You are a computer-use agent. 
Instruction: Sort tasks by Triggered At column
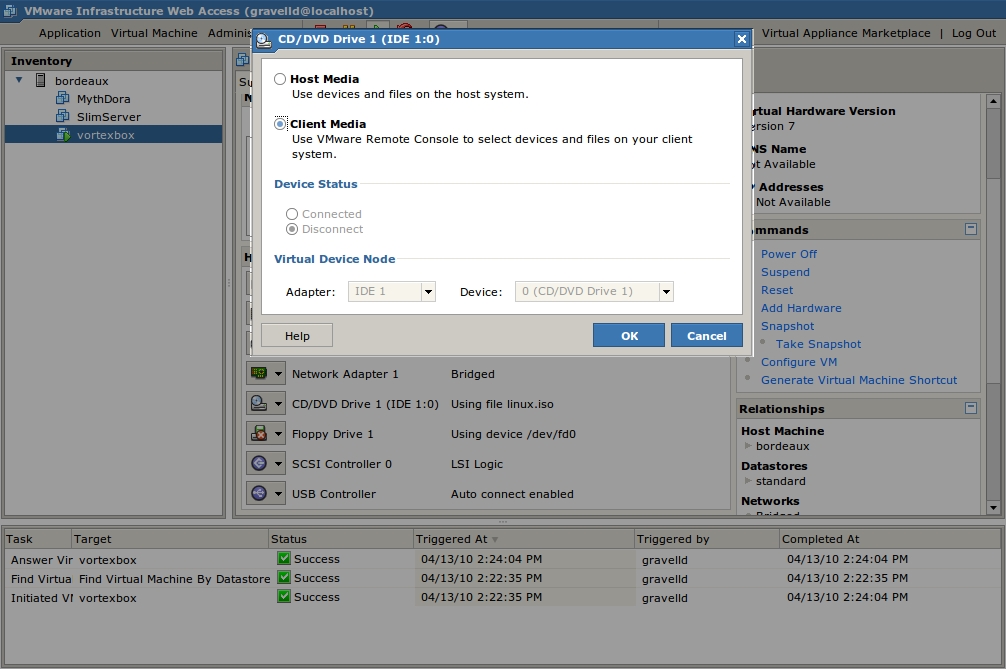coord(524,539)
